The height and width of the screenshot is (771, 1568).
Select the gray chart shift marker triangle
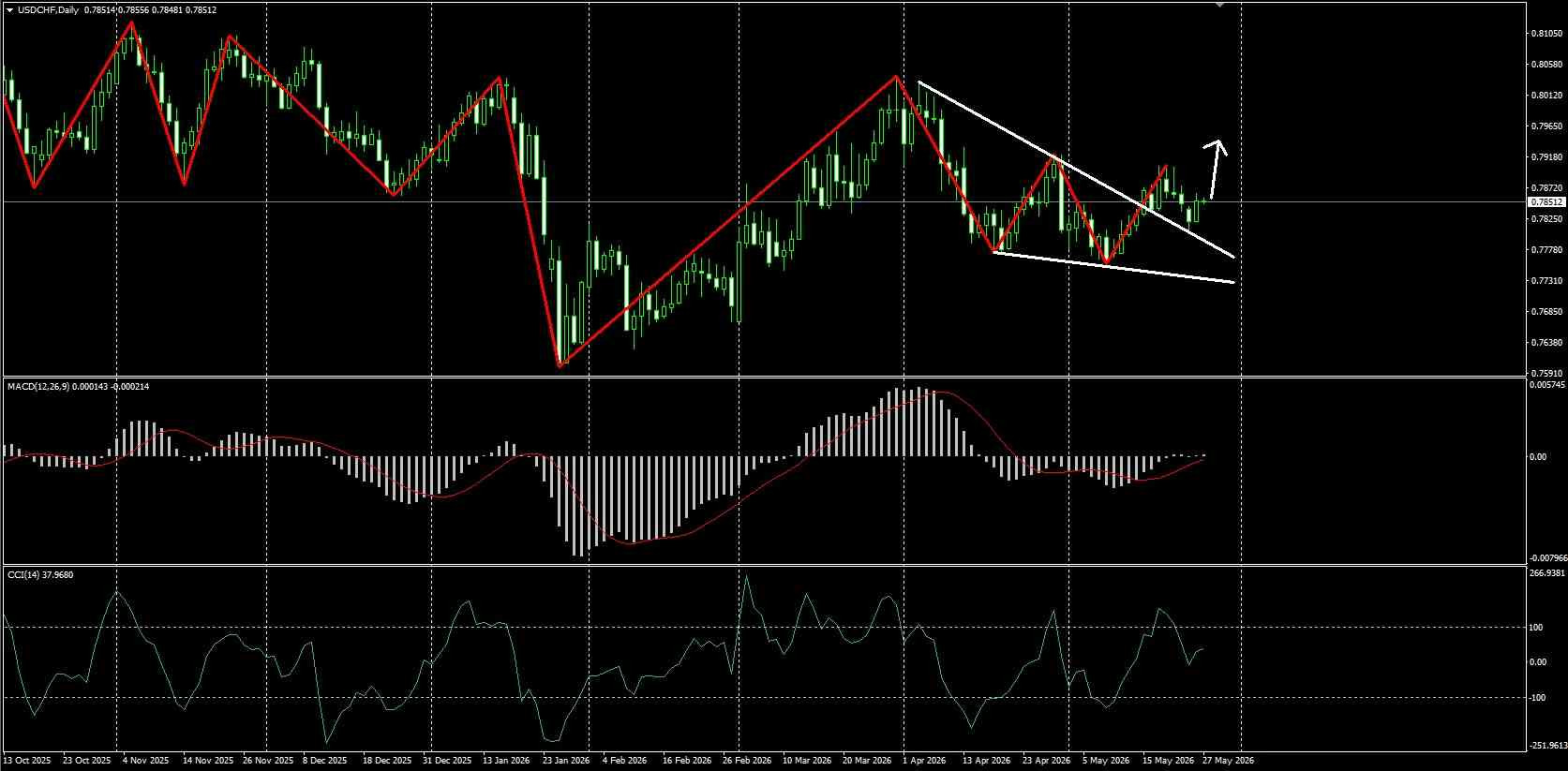click(1220, 4)
